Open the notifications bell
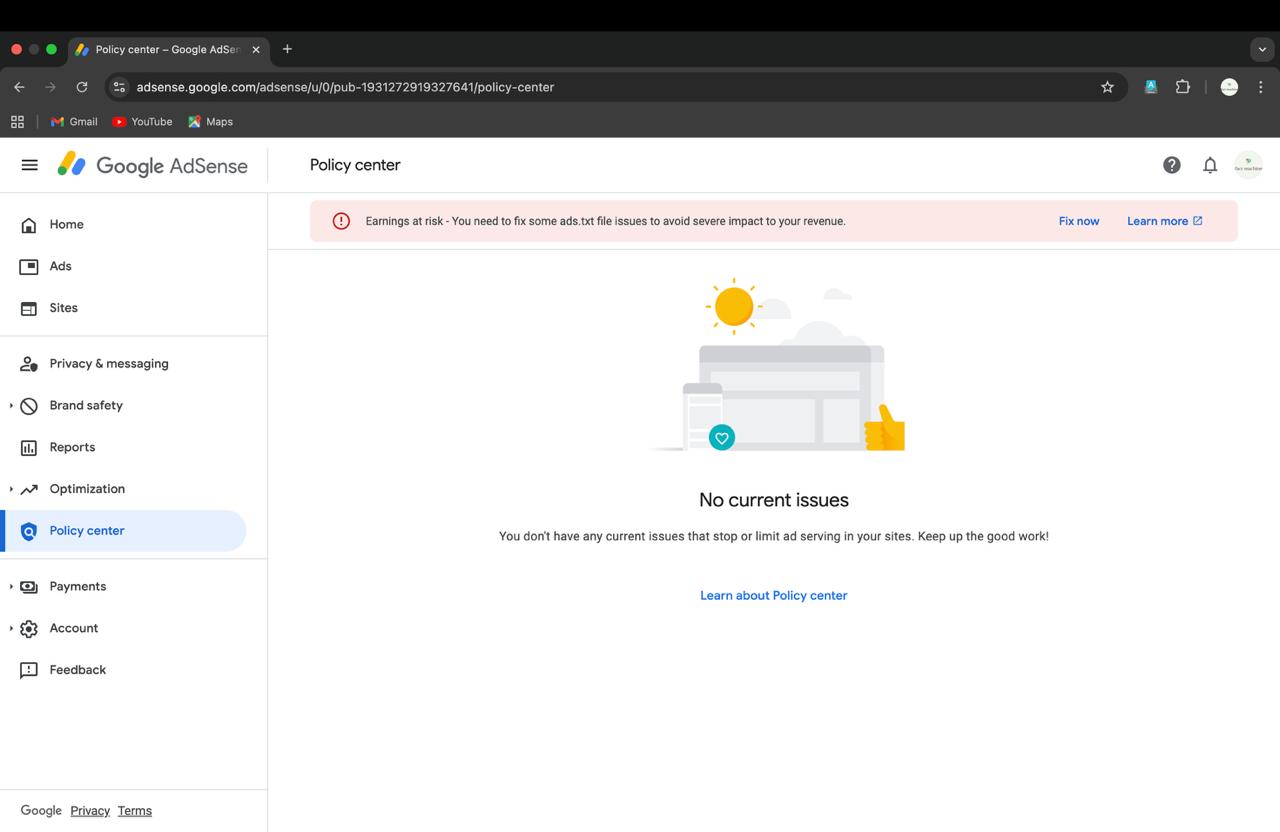 click(1210, 165)
